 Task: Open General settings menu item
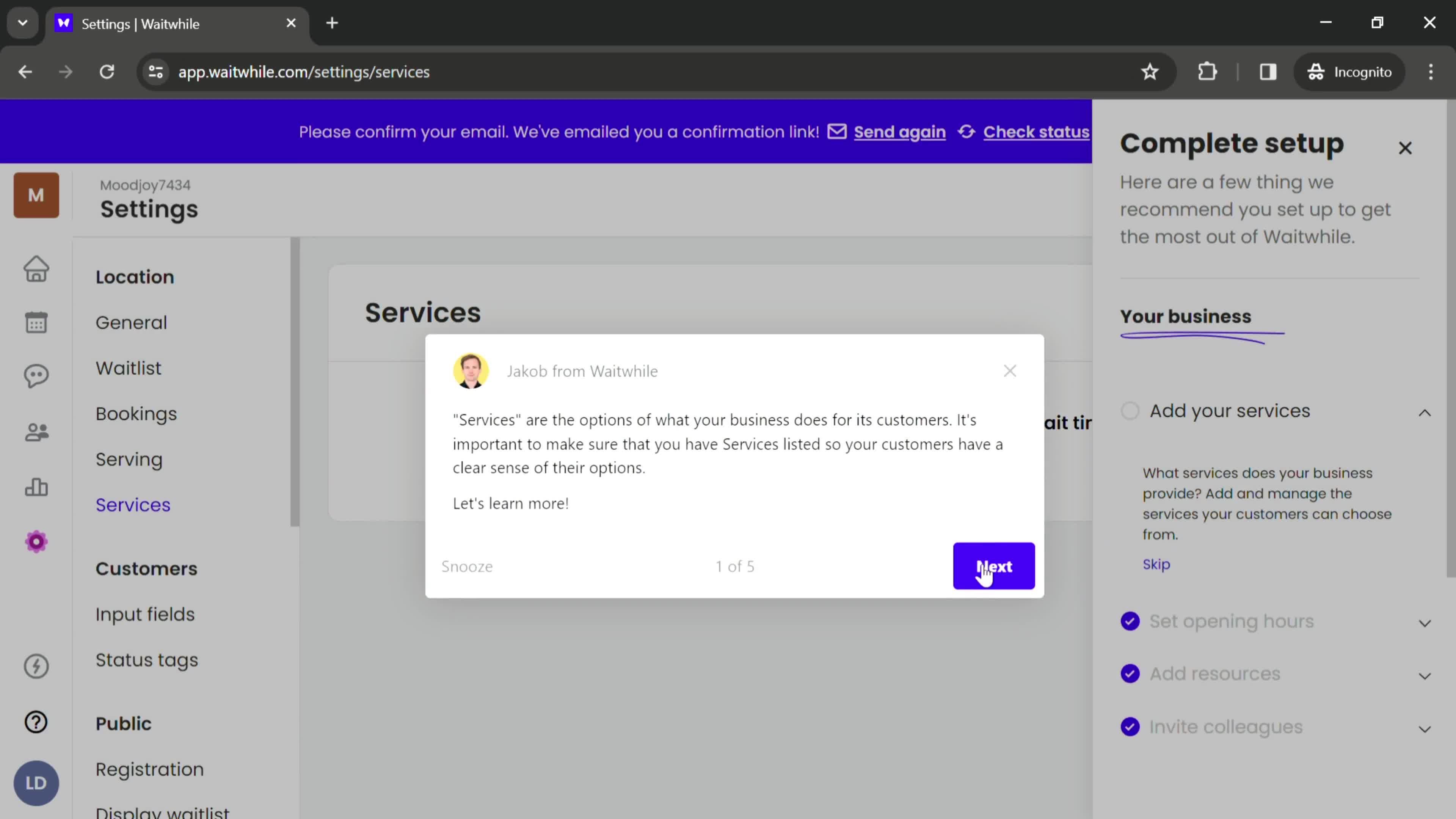131,323
